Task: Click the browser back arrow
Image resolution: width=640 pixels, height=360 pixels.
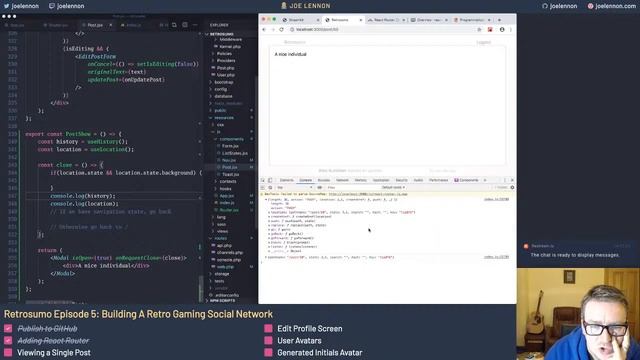Action: pyautogui.click(x=264, y=29)
